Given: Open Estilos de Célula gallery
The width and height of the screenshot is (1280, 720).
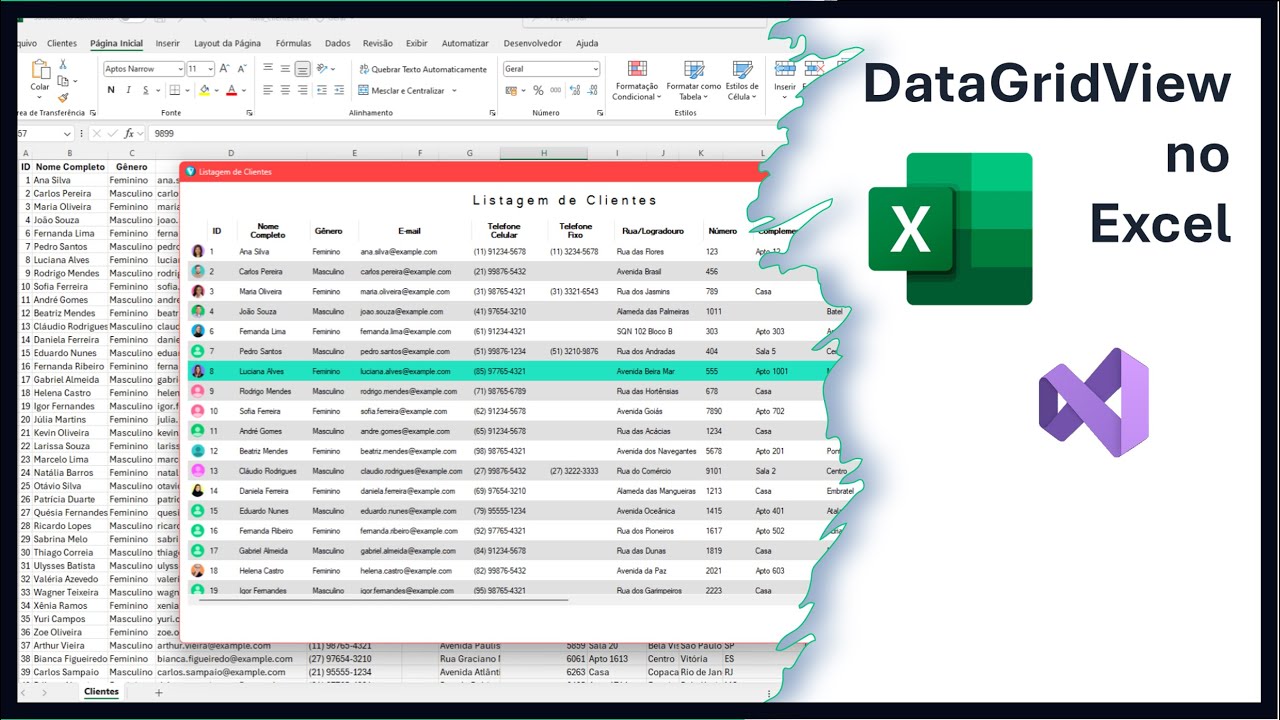Looking at the screenshot, I should [742, 80].
